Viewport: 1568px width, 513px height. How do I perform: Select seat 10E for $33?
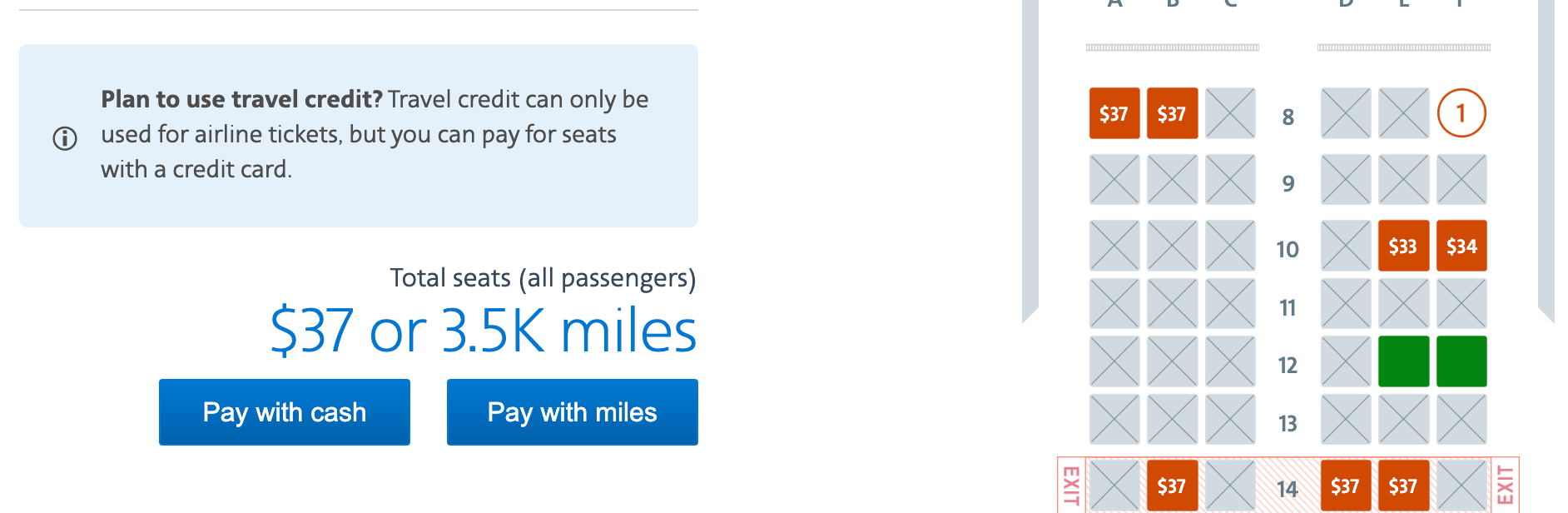[x=1403, y=246]
